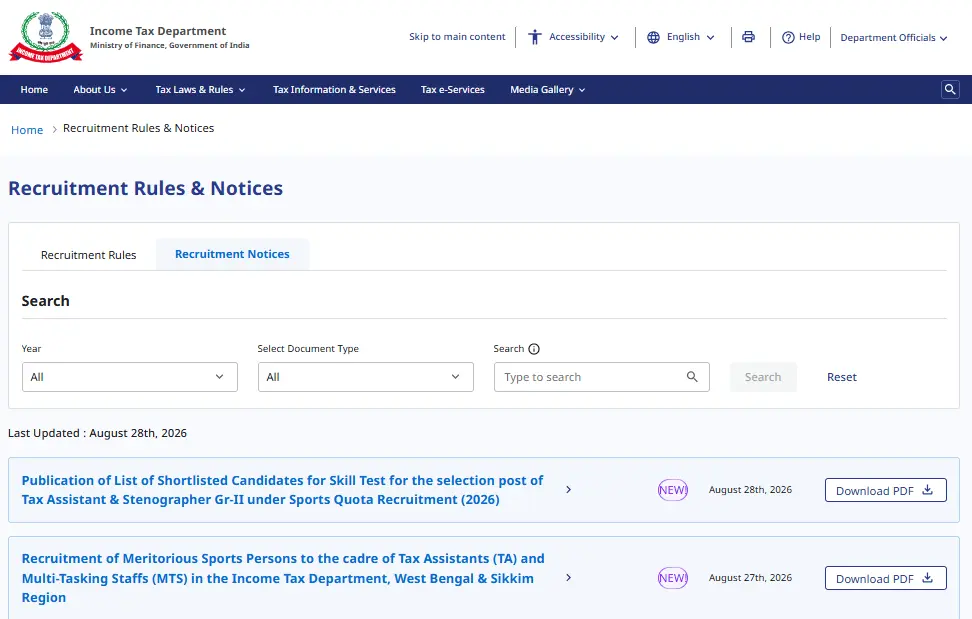Click the Reset link
Viewport: 972px width, 619px height.
(842, 377)
